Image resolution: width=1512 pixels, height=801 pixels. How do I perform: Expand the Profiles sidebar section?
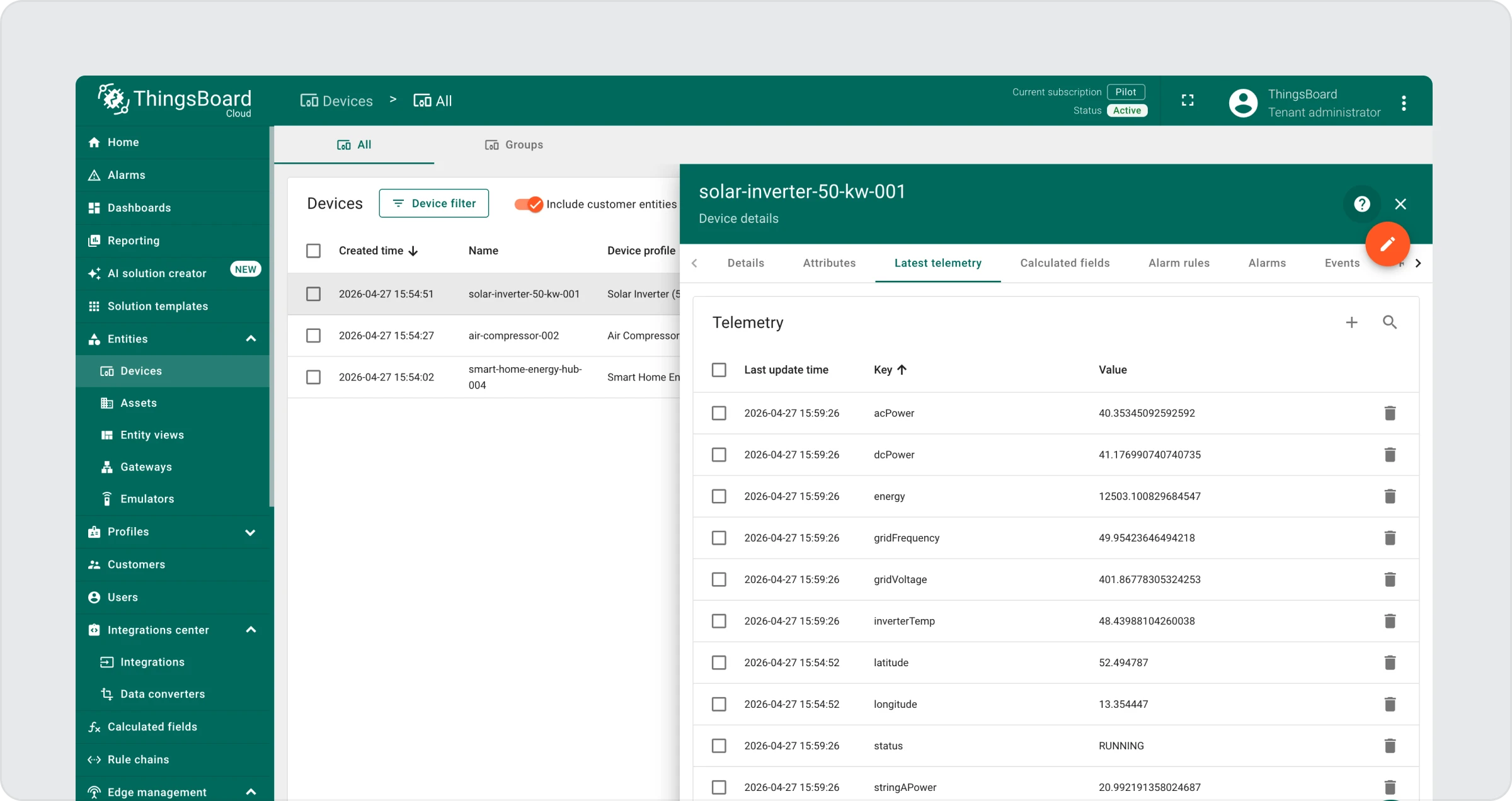click(251, 532)
